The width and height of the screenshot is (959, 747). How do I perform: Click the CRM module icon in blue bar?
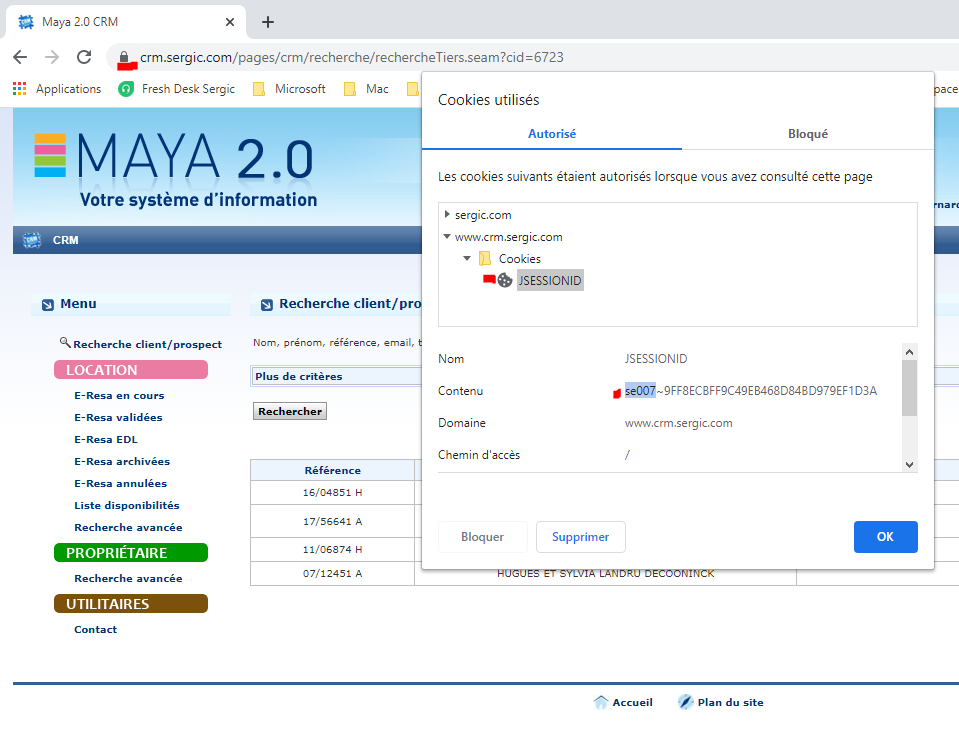point(32,240)
